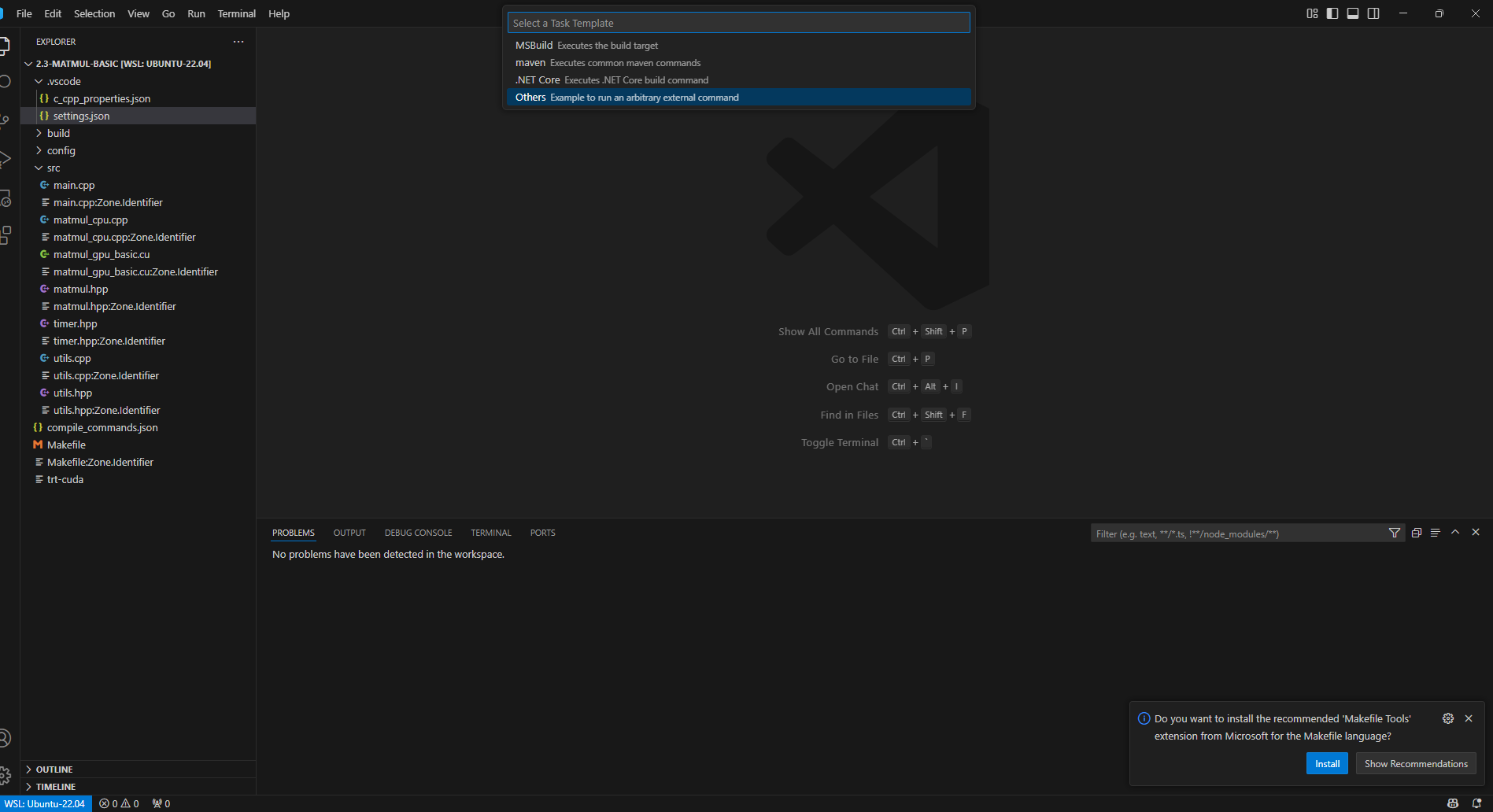Open the Selection menu
Screen dimensions: 1493x812
(94, 13)
